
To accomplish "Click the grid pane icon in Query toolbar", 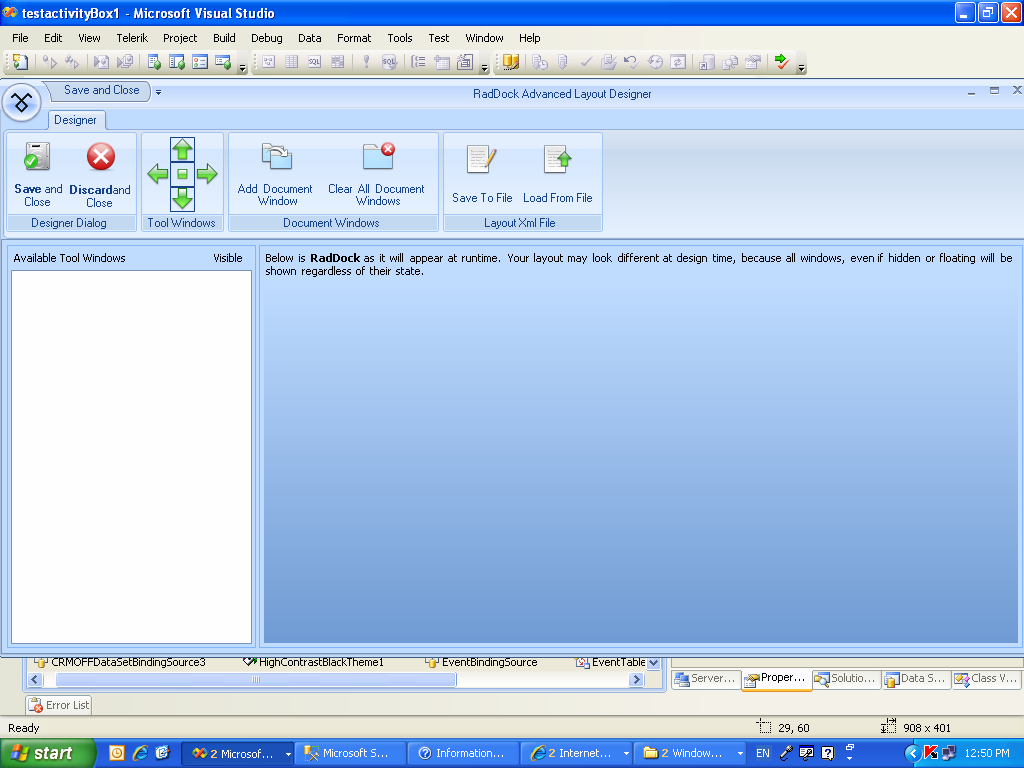I will (291, 62).
